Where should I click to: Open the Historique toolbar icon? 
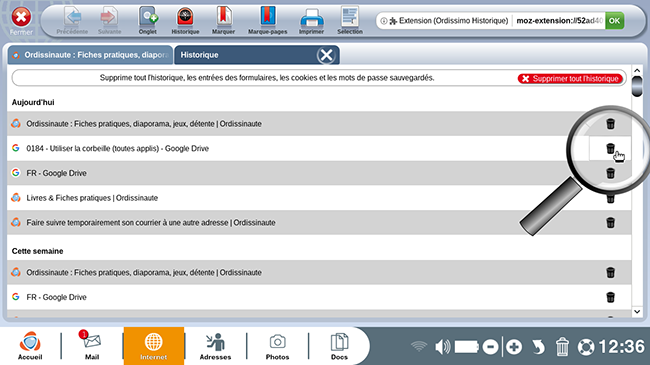click(185, 20)
